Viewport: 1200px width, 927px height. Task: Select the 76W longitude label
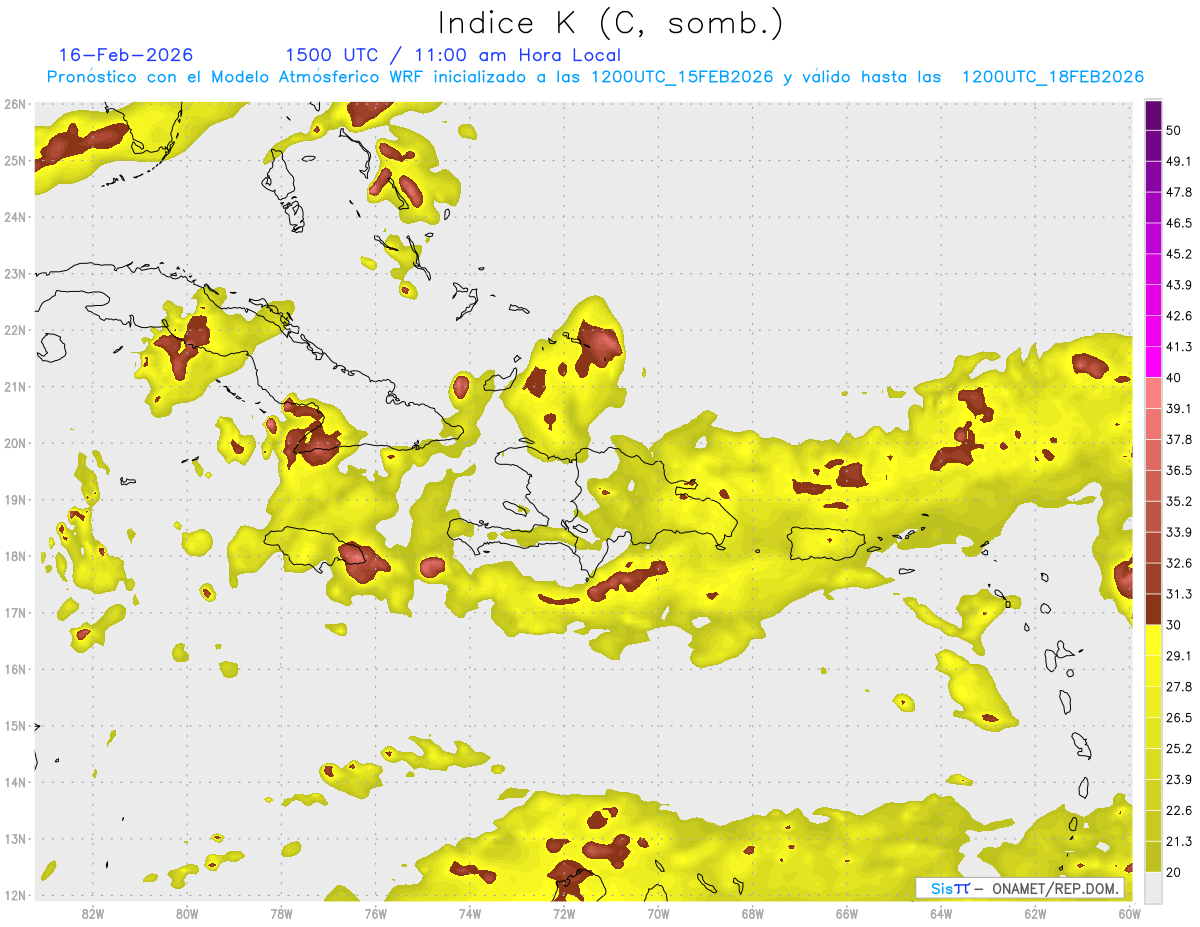(x=375, y=913)
